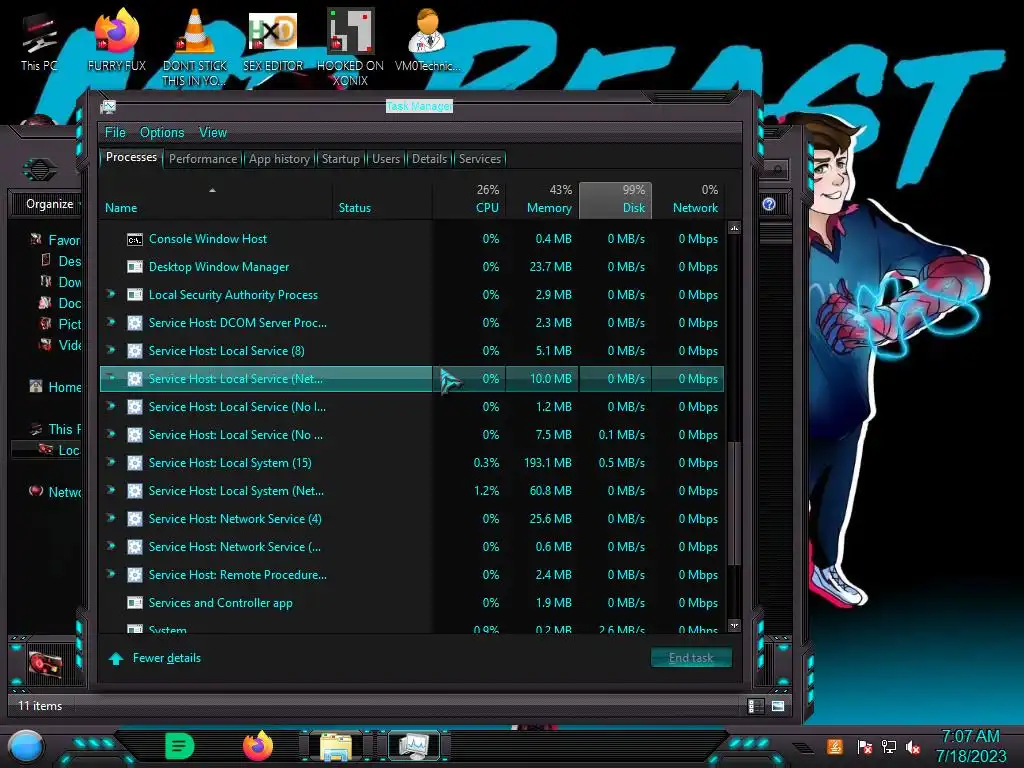Image resolution: width=1024 pixels, height=768 pixels.
Task: Open the File menu
Action: tap(115, 133)
